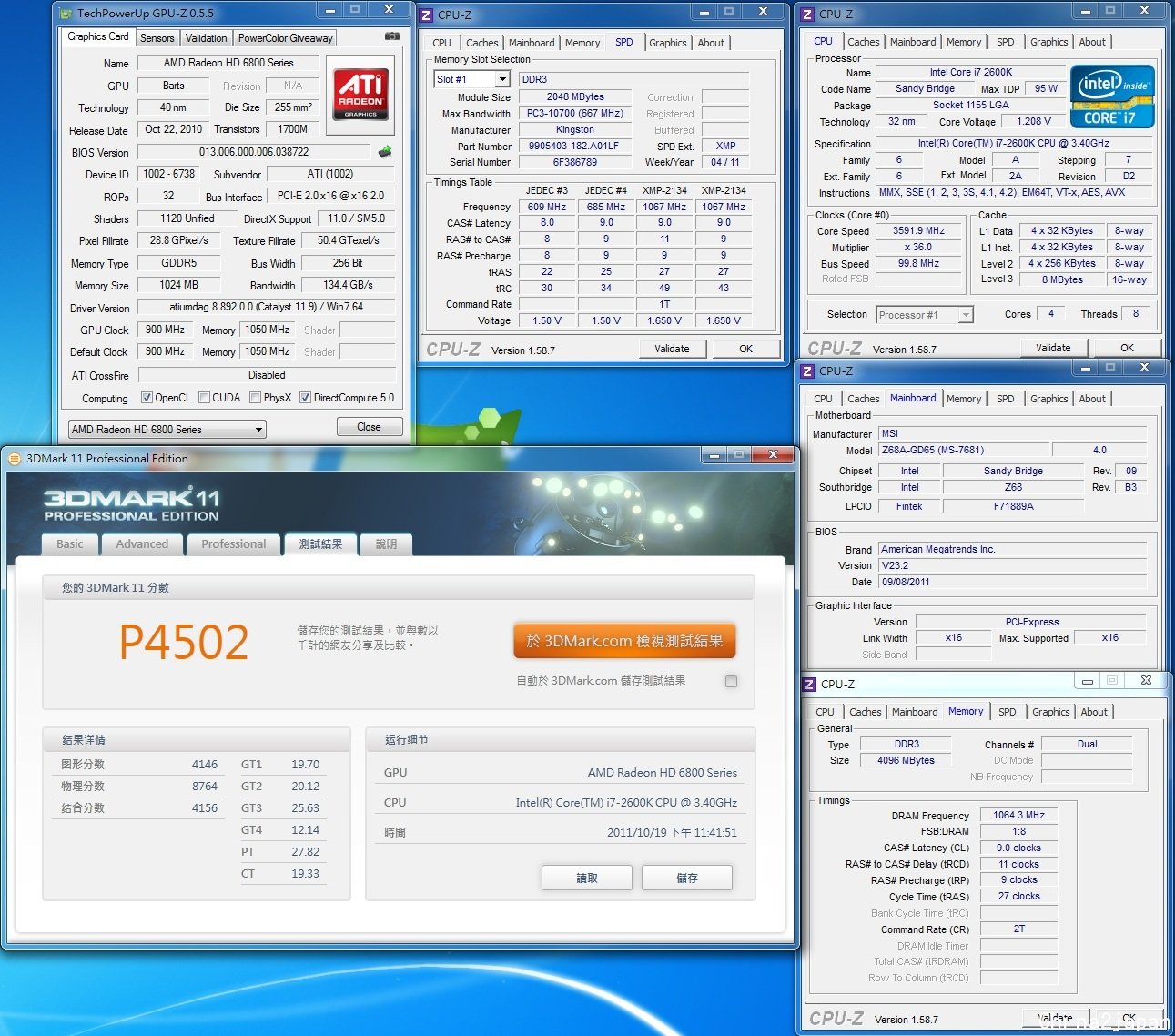This screenshot has height=1036, width=1175.
Task: Toggle the CUDA checkbox
Action: click(205, 398)
